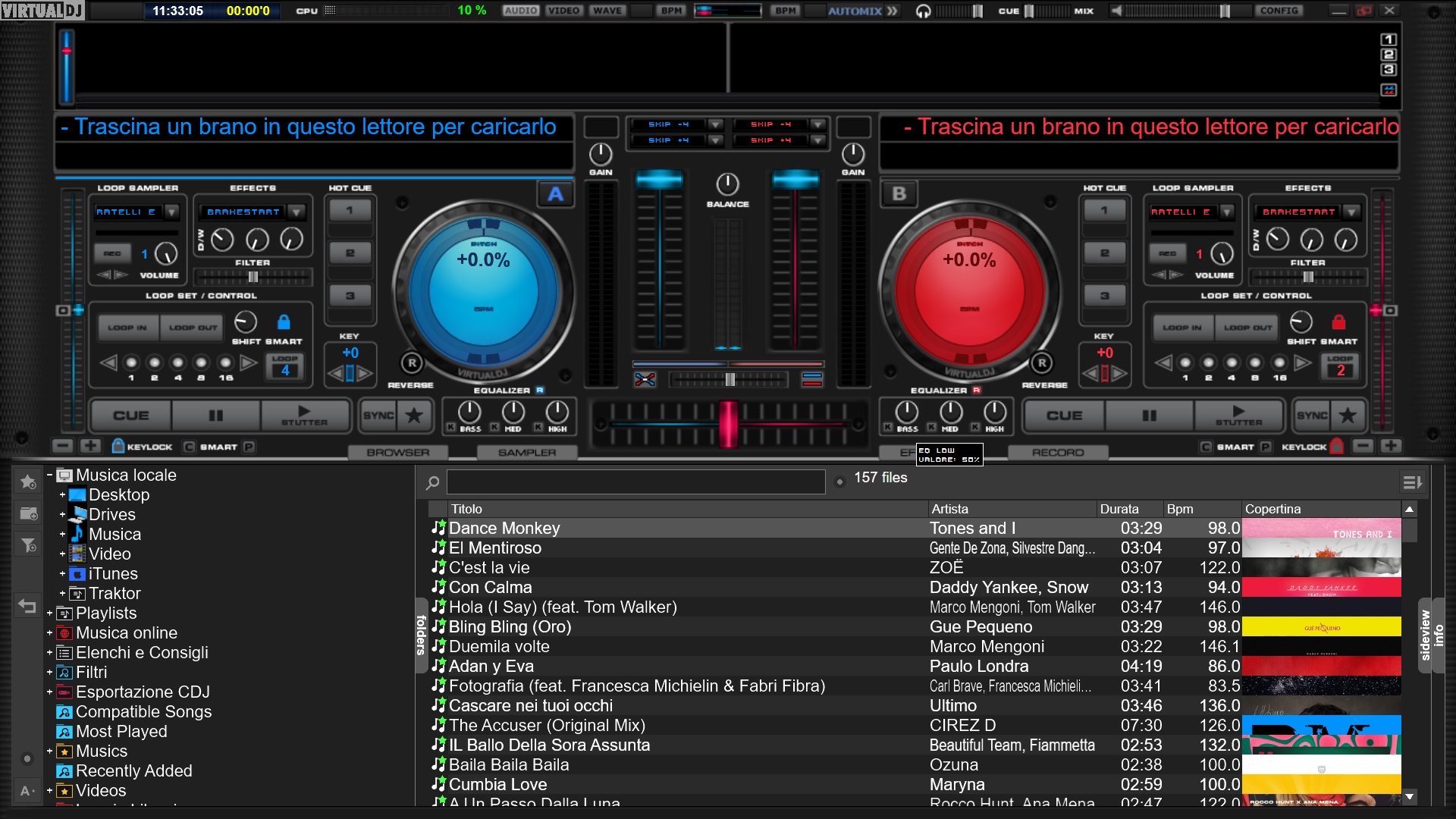This screenshot has width=1456, height=819.
Task: Click left Effects FILTER slider
Action: (253, 277)
